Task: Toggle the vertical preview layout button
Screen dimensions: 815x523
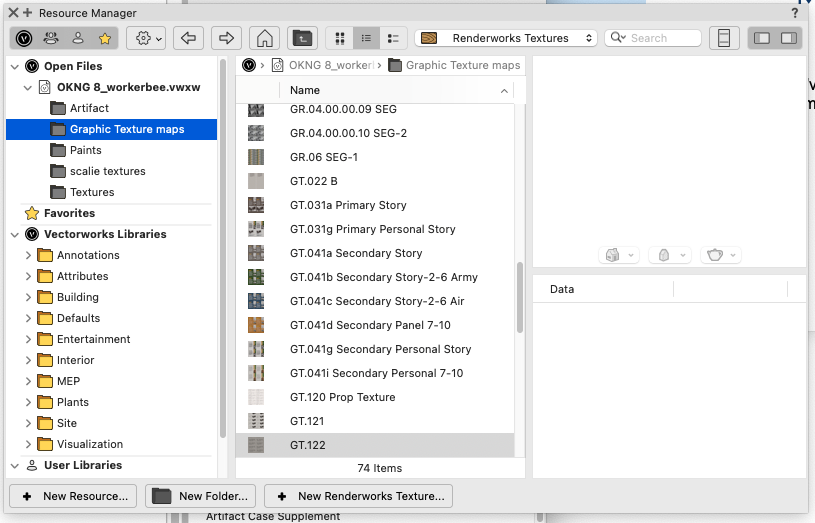Action: point(724,38)
